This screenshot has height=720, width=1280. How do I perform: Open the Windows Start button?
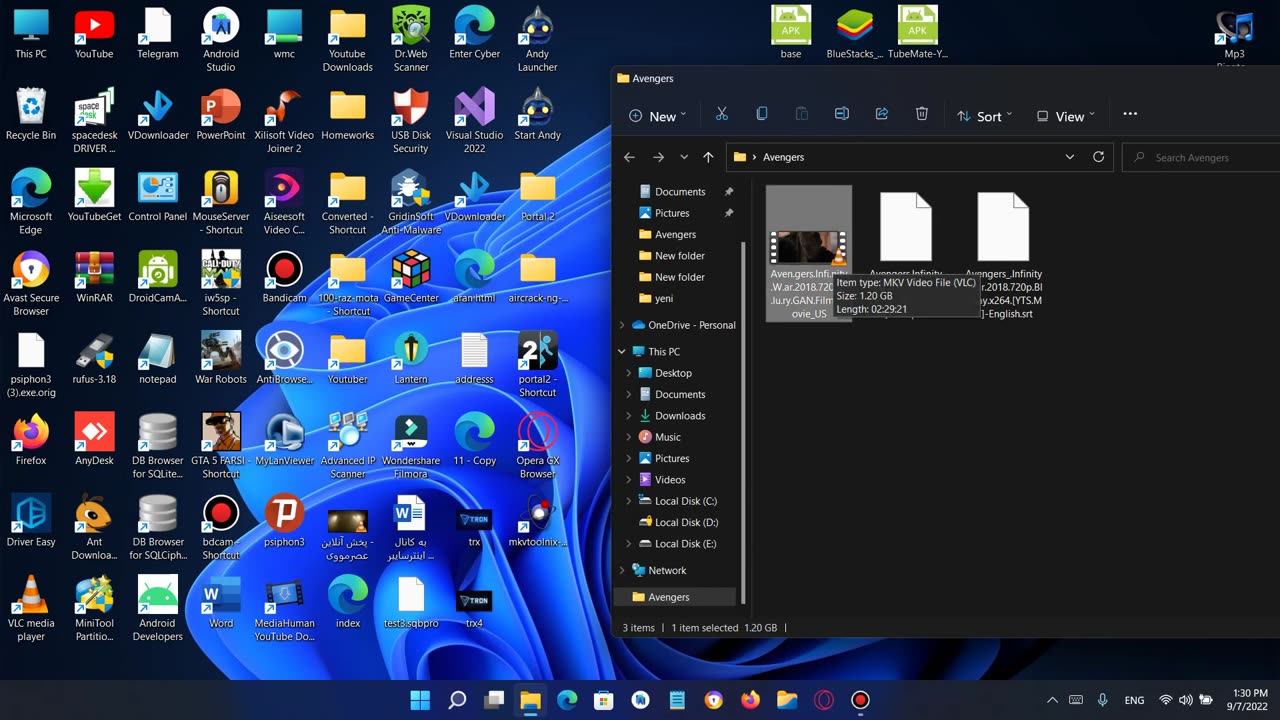[420, 700]
